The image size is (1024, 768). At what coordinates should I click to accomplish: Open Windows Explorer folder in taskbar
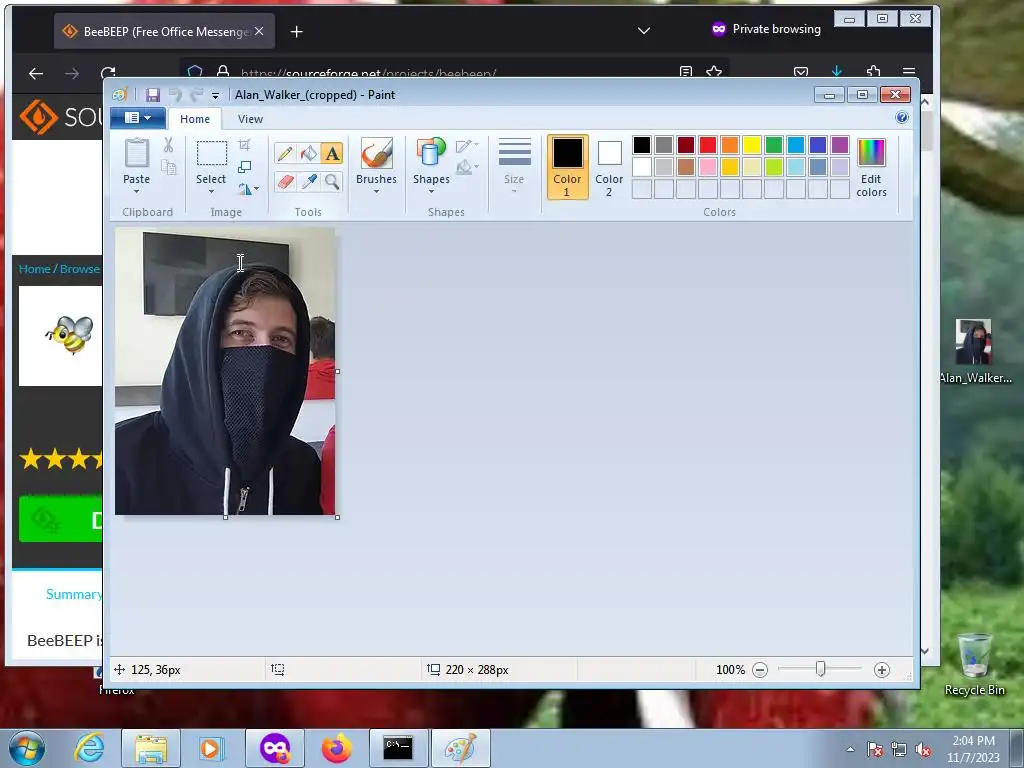pyautogui.click(x=151, y=748)
